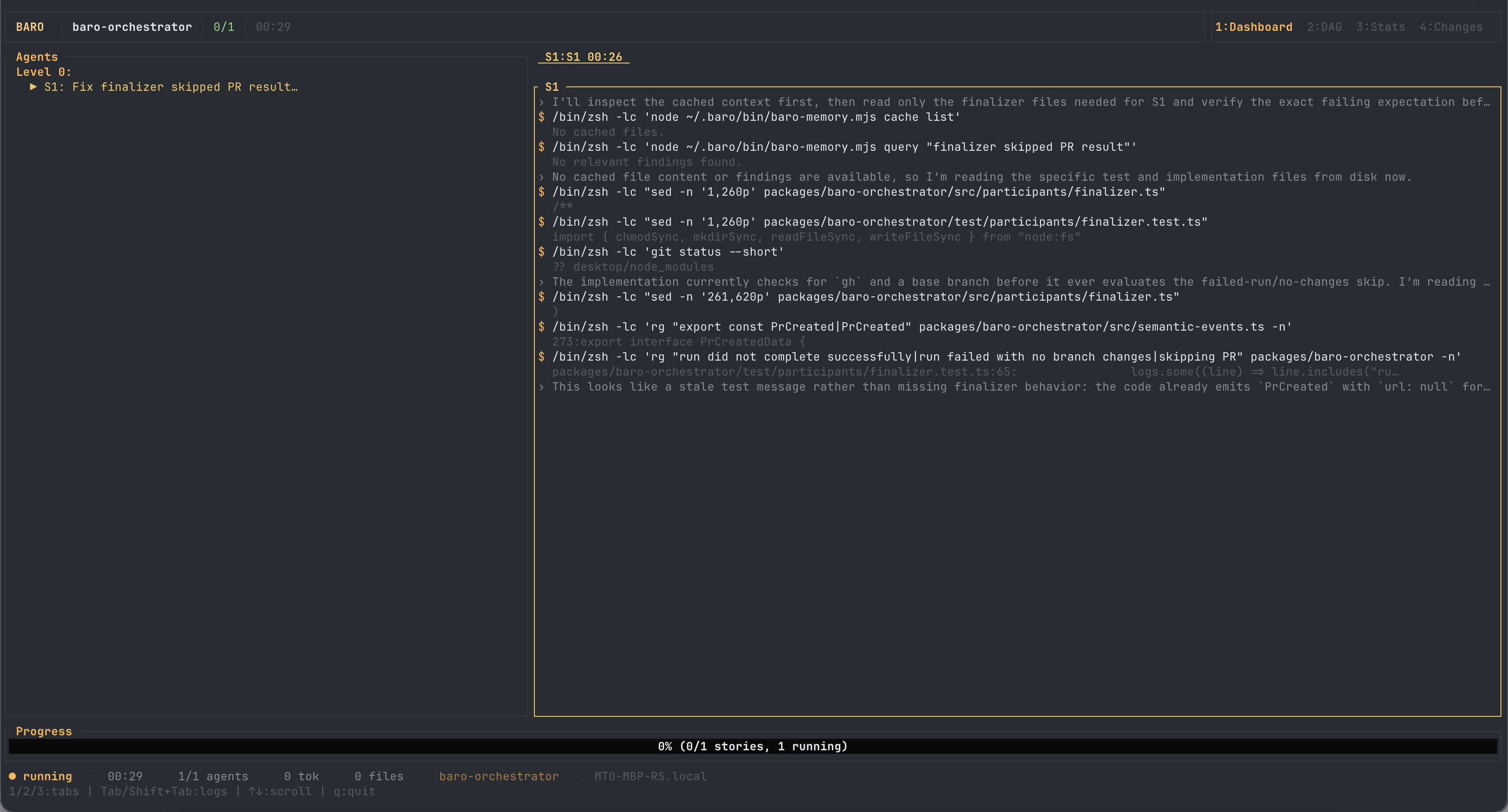Click the git status --short command

pyautogui.click(x=668, y=252)
